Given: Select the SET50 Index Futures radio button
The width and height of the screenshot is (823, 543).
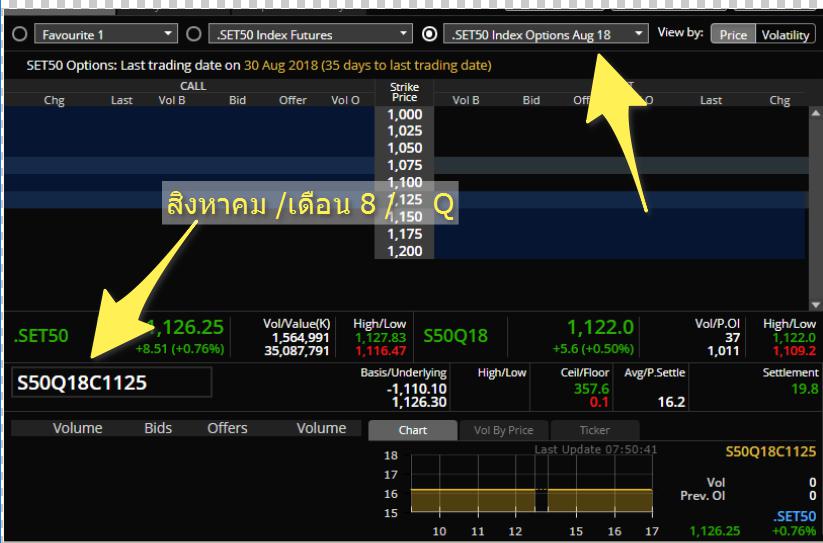Looking at the screenshot, I should pyautogui.click(x=194, y=35).
